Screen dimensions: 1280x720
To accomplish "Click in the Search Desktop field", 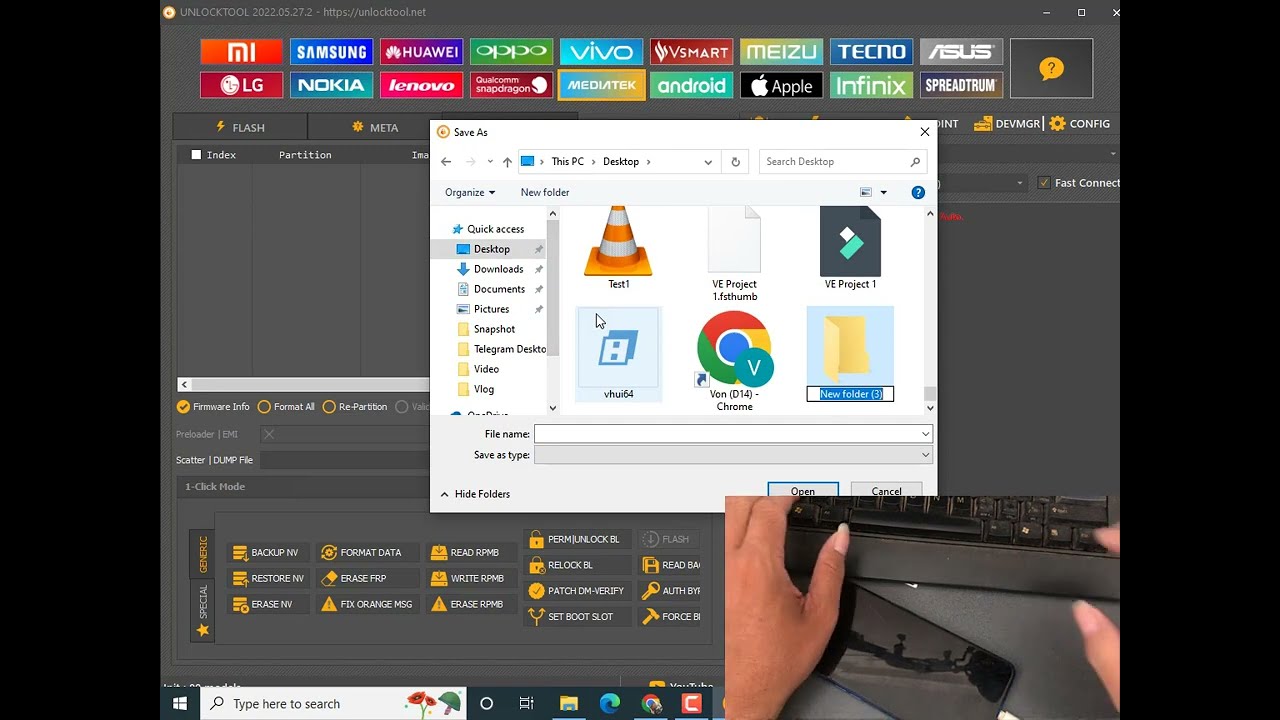I will [x=842, y=162].
